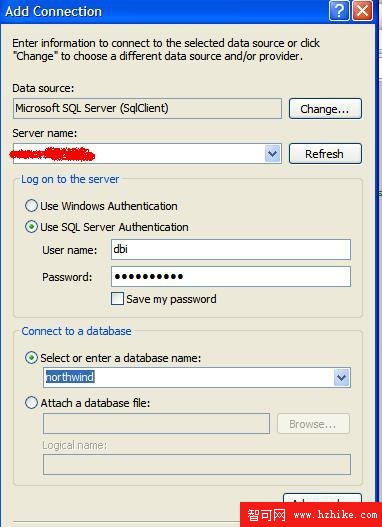Screen dimensions: 382x527
Task: Click the Change... data source button
Action: click(325, 109)
